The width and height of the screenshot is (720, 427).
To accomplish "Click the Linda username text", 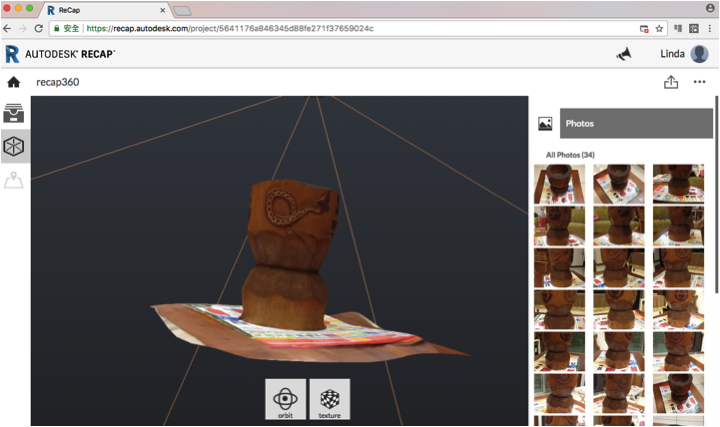I will (672, 54).
